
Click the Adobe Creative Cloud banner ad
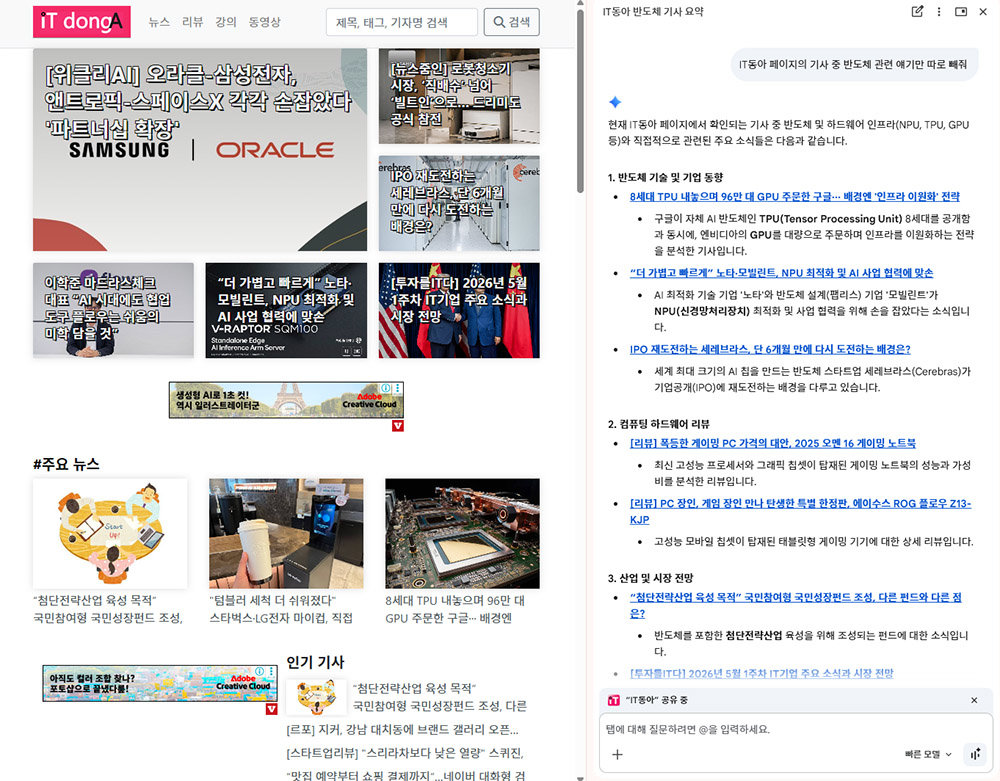[x=286, y=400]
